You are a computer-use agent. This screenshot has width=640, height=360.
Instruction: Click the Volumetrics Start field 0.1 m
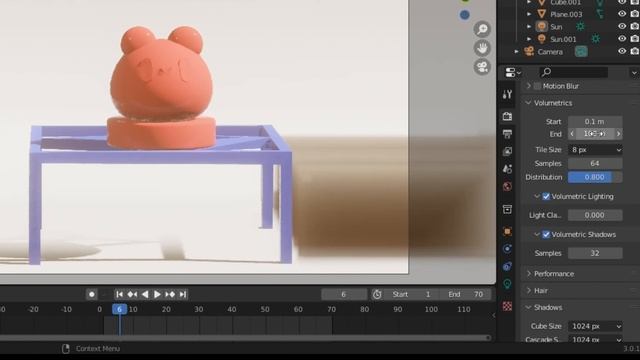(595, 122)
